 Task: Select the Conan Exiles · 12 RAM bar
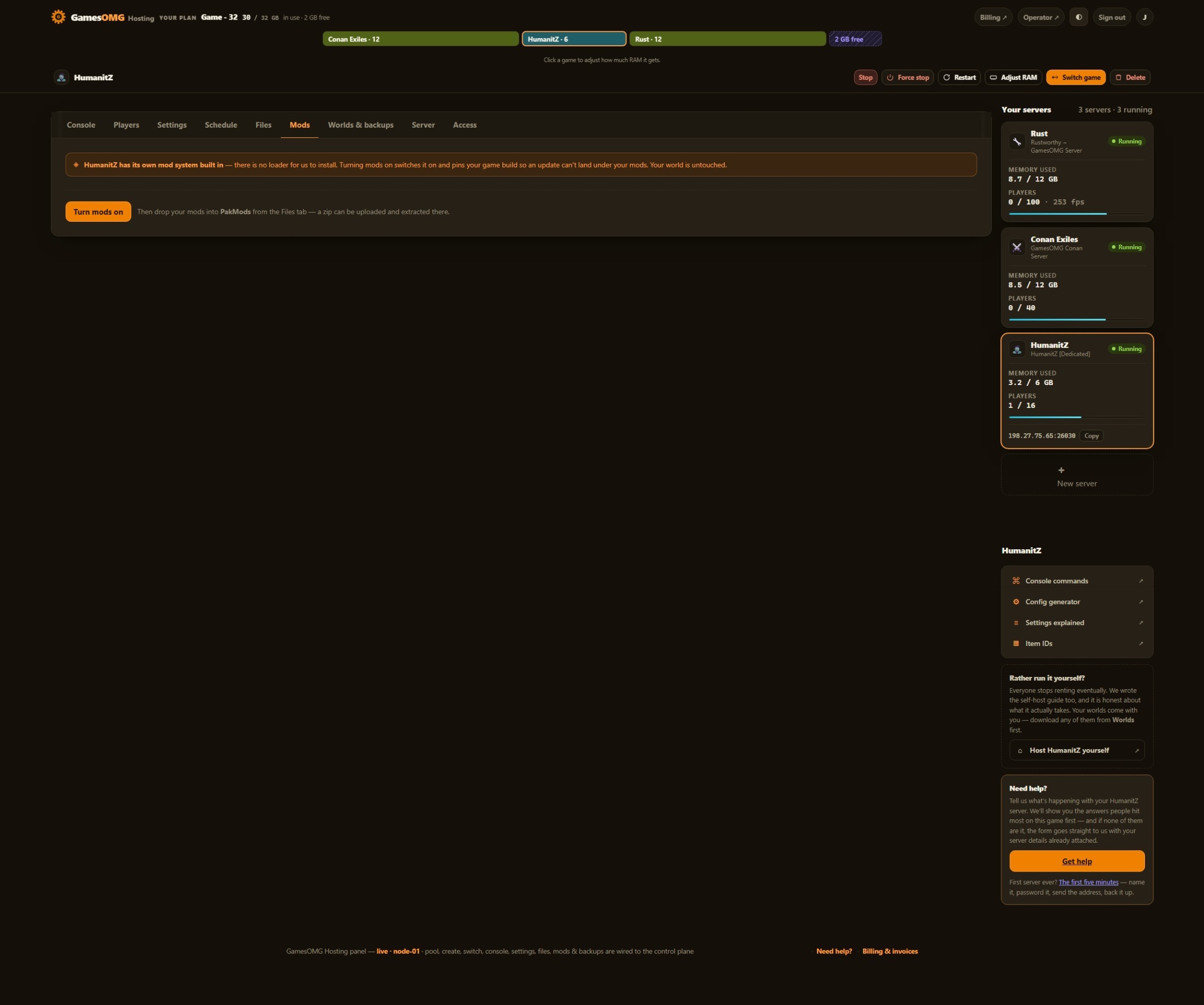421,39
